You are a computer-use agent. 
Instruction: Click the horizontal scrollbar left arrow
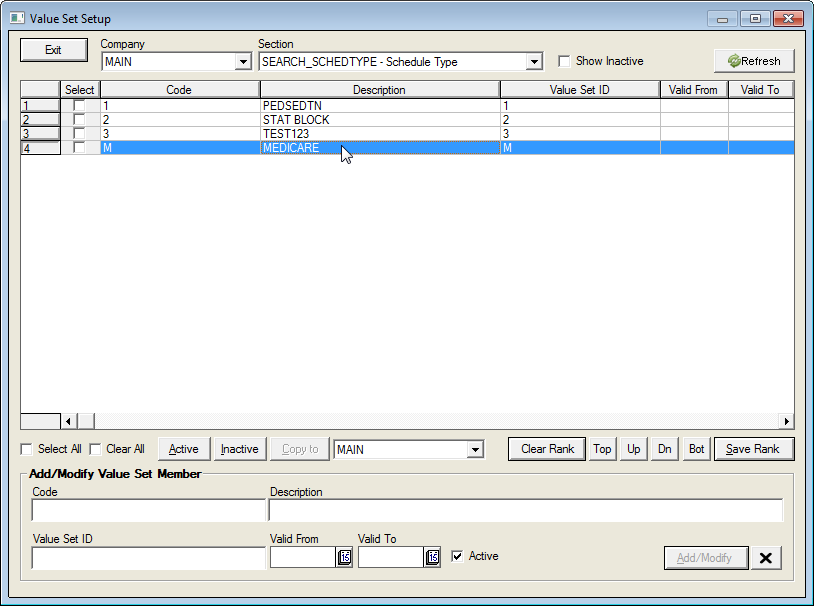pyautogui.click(x=69, y=422)
